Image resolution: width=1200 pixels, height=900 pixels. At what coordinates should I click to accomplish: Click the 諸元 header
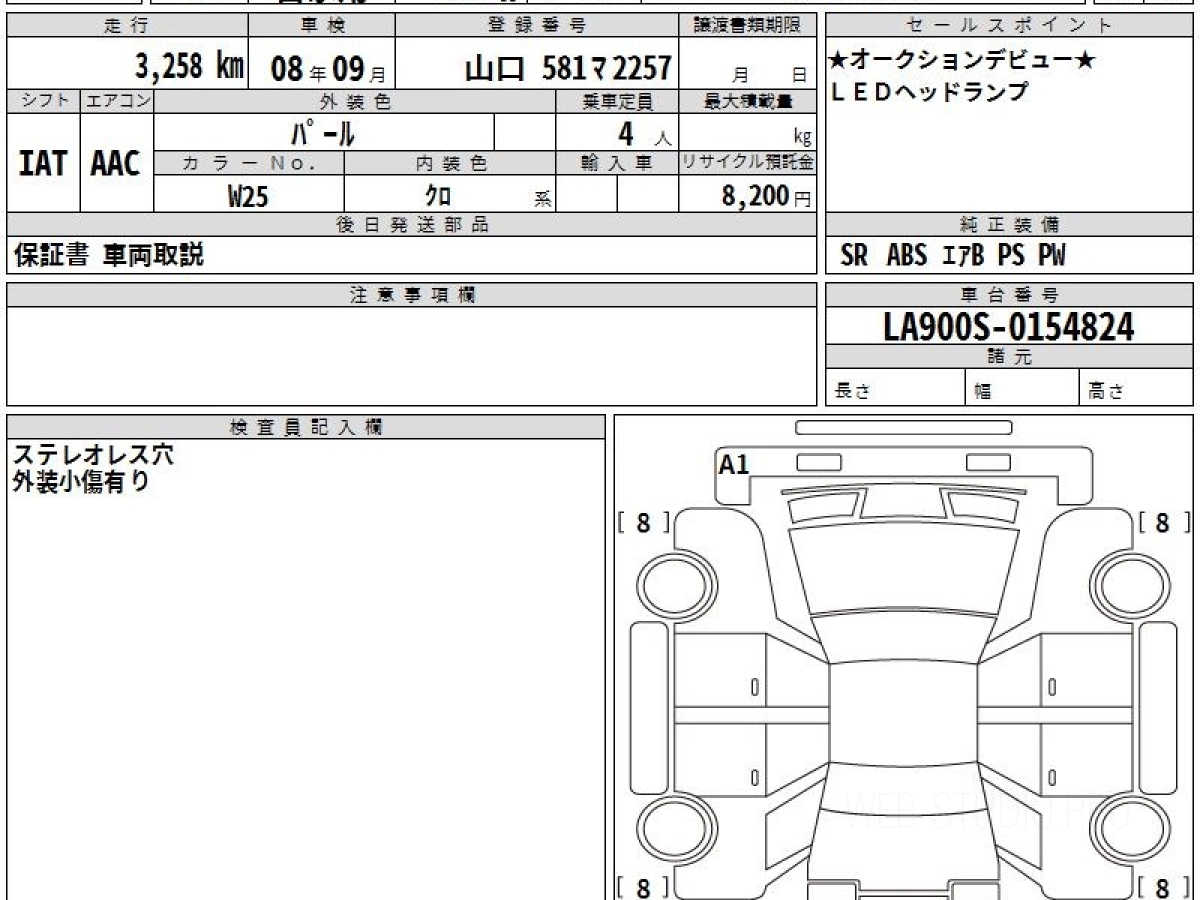[1010, 357]
